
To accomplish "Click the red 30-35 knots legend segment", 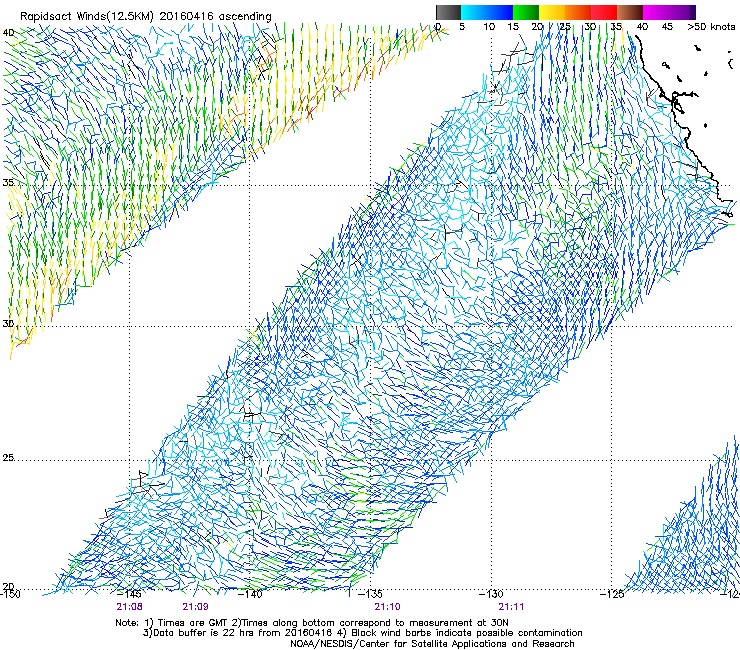I will (604, 12).
